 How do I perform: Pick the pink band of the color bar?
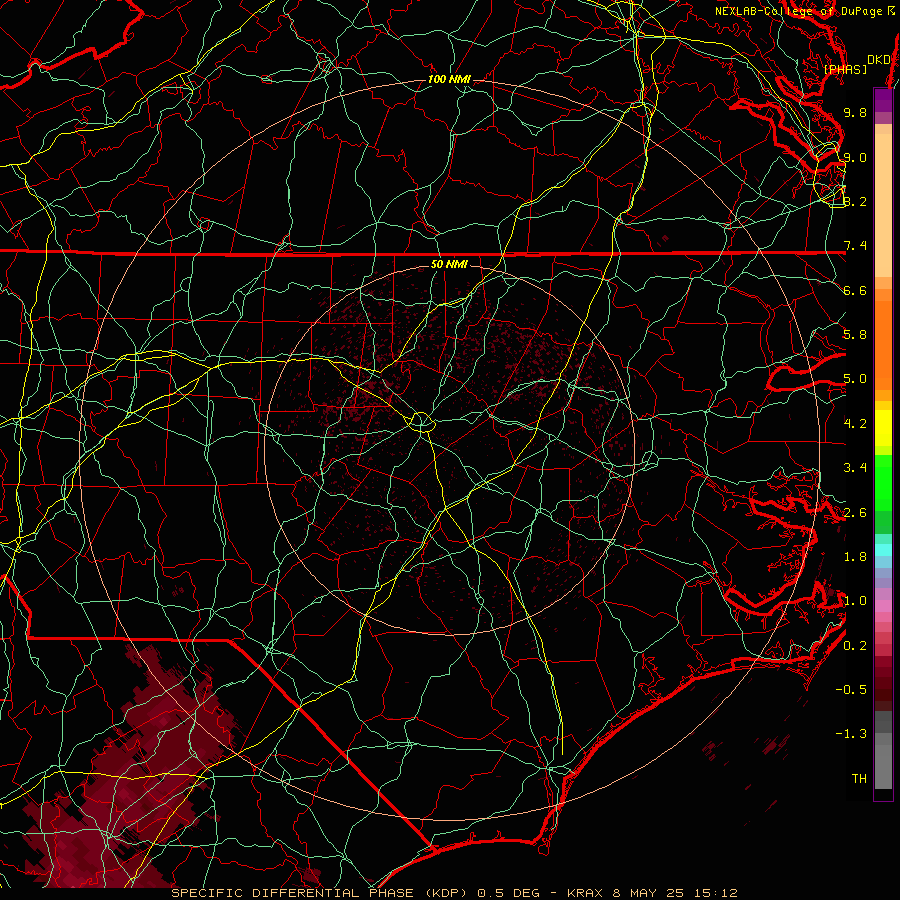pyautogui.click(x=883, y=606)
